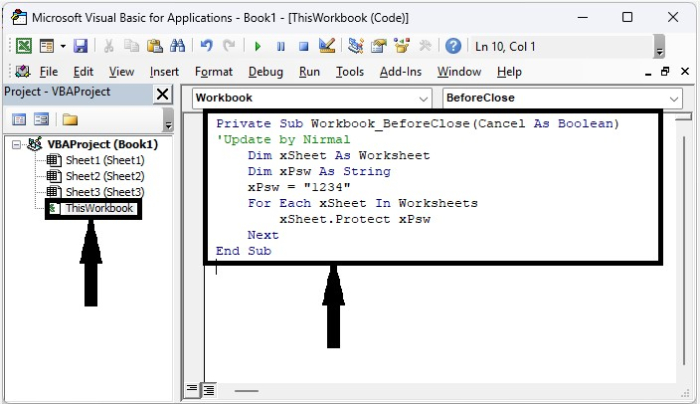Click on the 'Update by Nirmal comment line
Image resolution: width=700 pixels, height=404 pixels.
pos(283,139)
